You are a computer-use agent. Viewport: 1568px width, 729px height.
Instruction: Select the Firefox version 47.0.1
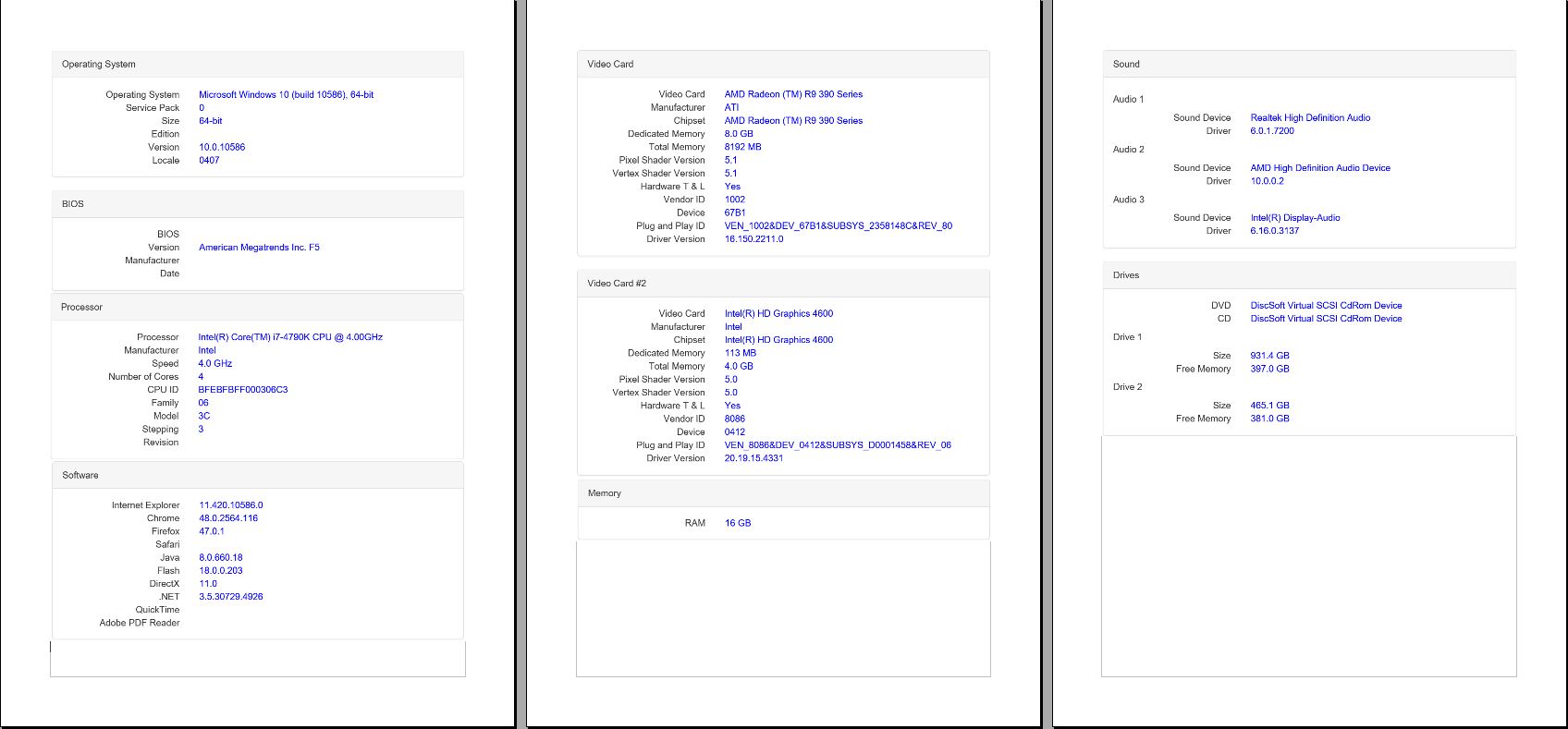click(x=212, y=531)
